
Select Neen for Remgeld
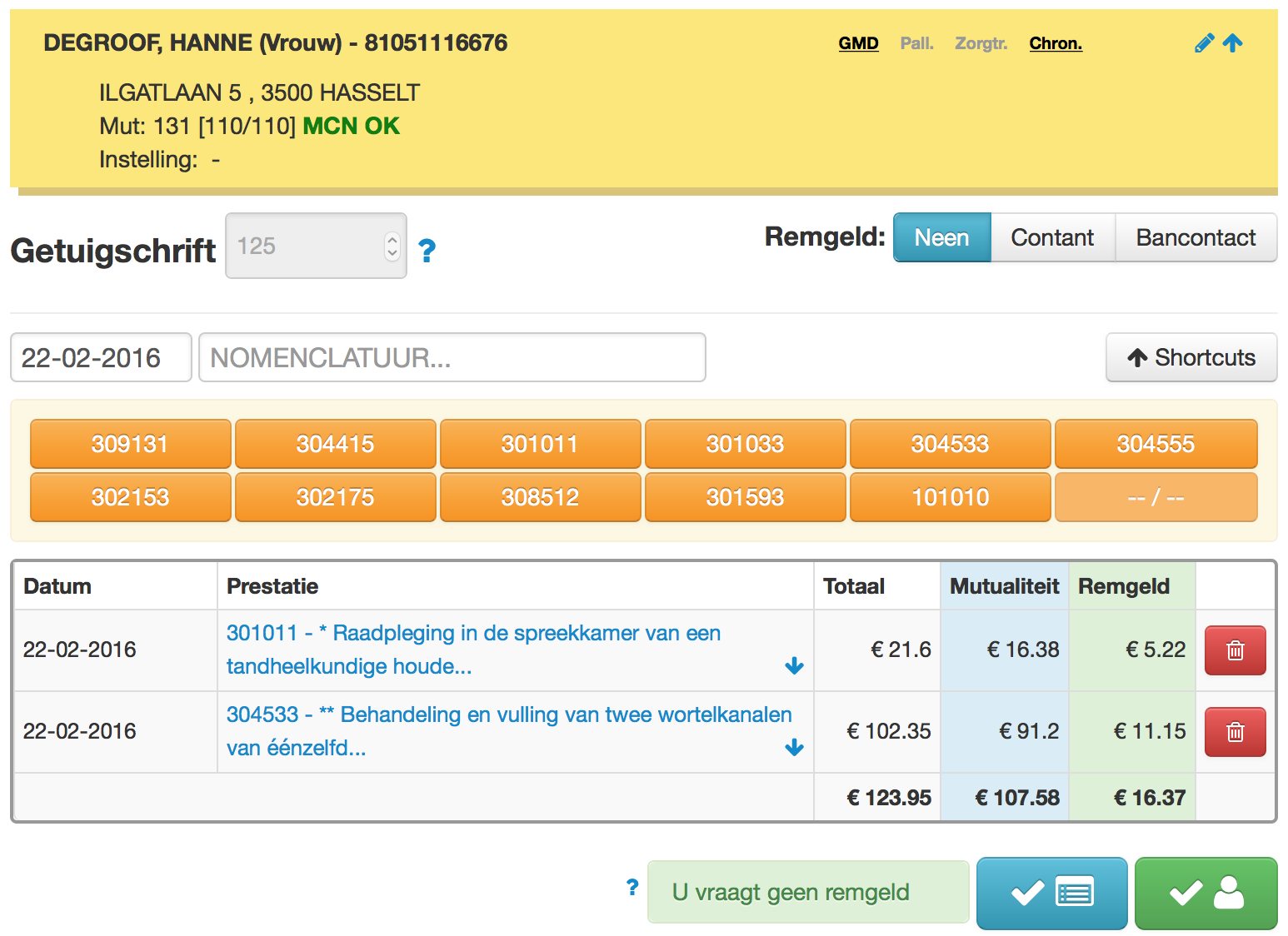coord(942,237)
